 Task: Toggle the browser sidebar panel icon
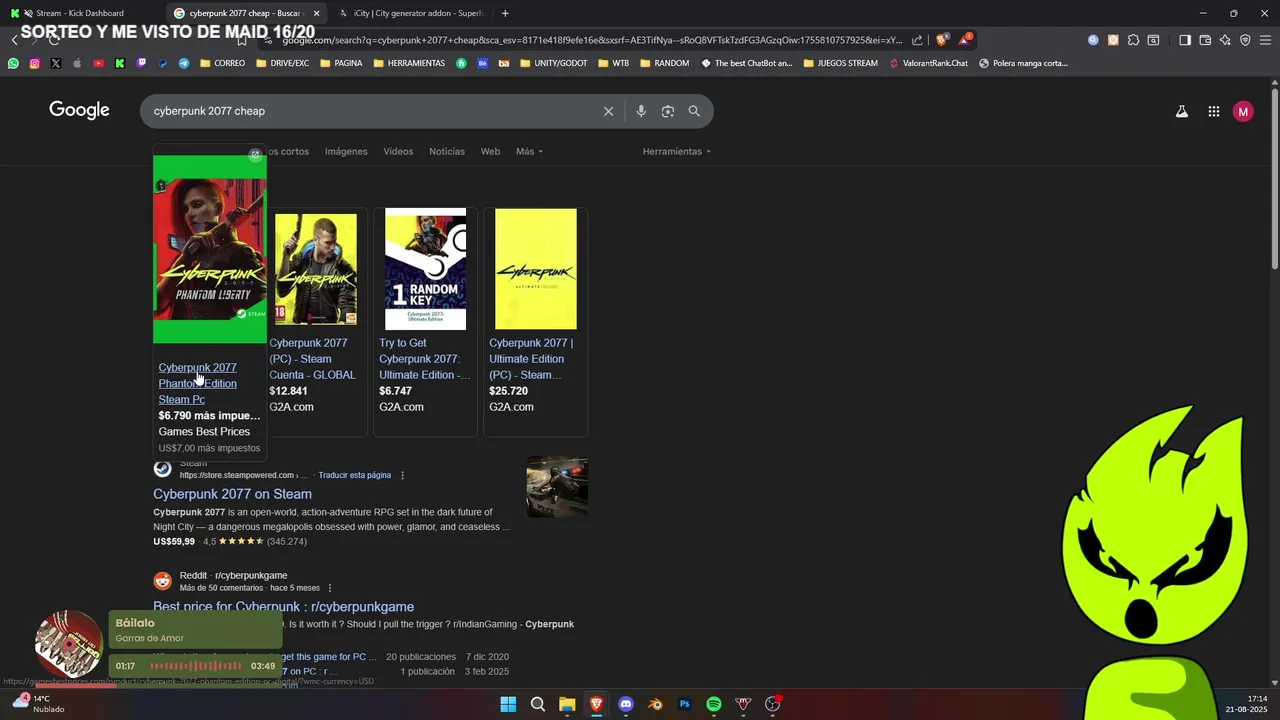pyautogui.click(x=1185, y=40)
